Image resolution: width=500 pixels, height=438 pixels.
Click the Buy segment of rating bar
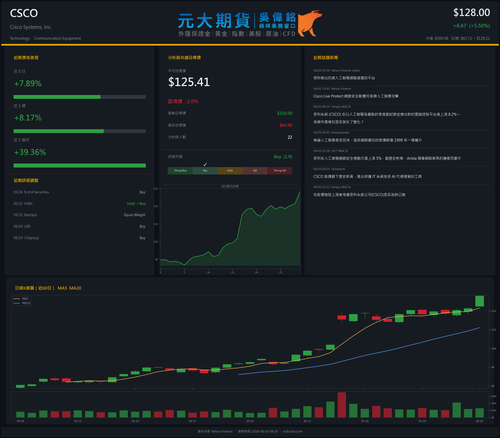(205, 171)
